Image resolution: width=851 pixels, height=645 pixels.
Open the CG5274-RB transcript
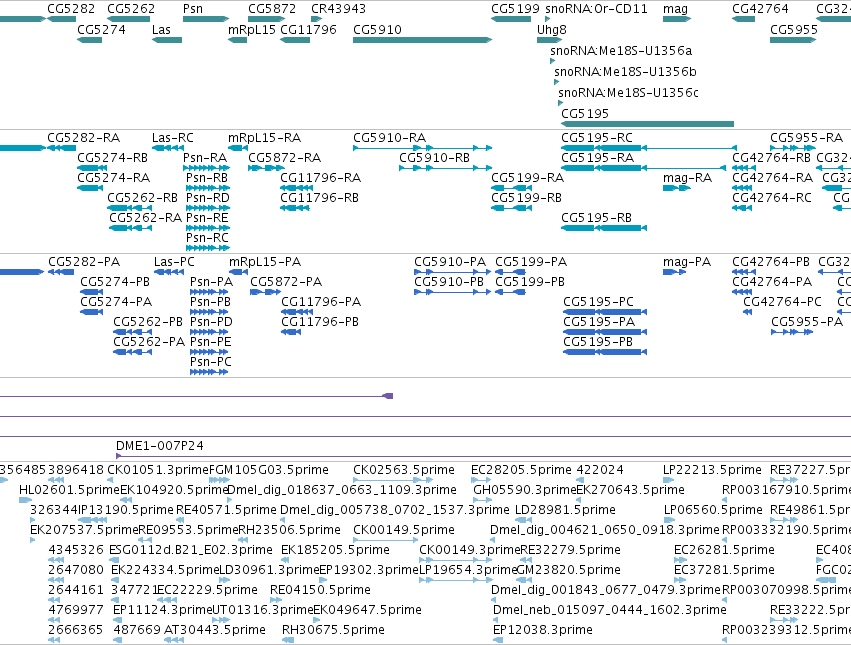tap(92, 168)
